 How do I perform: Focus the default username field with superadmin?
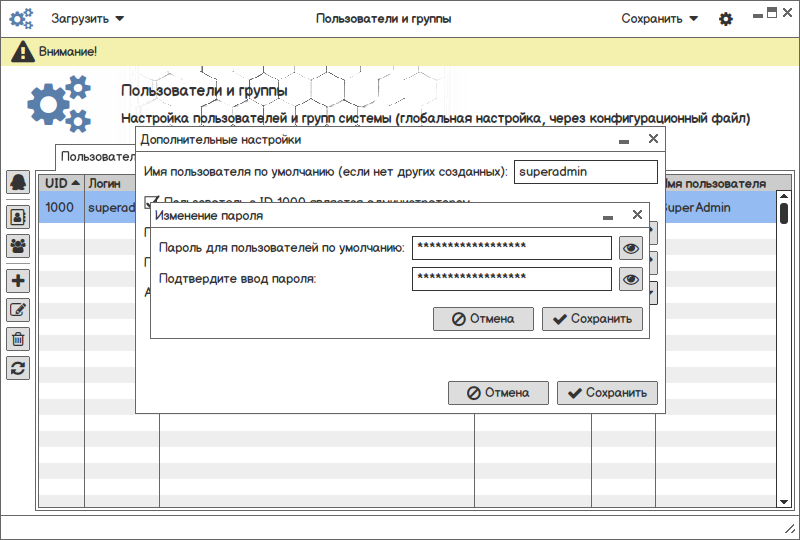(585, 172)
